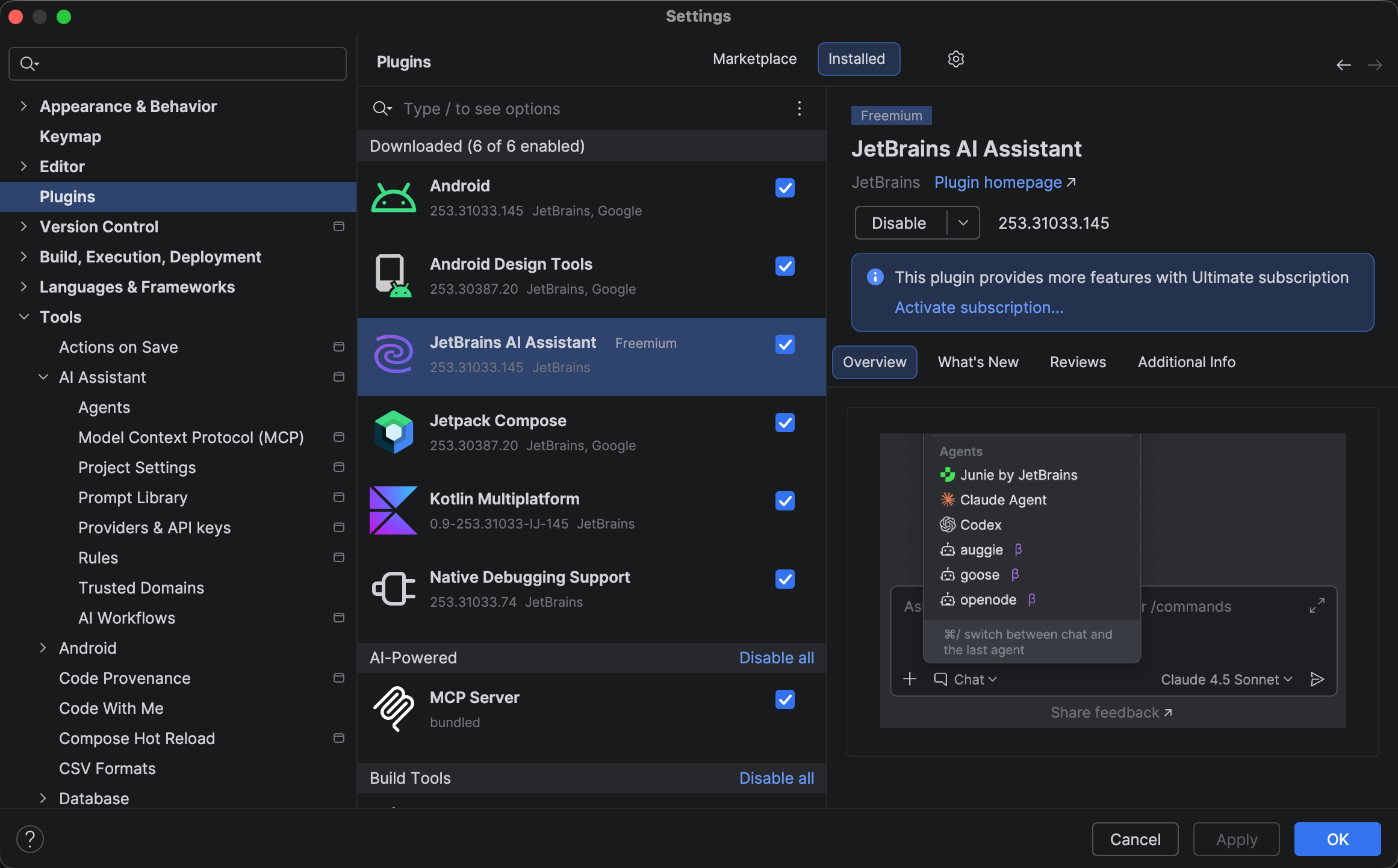Click Disable all for AI-Powered plugins
The image size is (1398, 868).
click(777, 658)
